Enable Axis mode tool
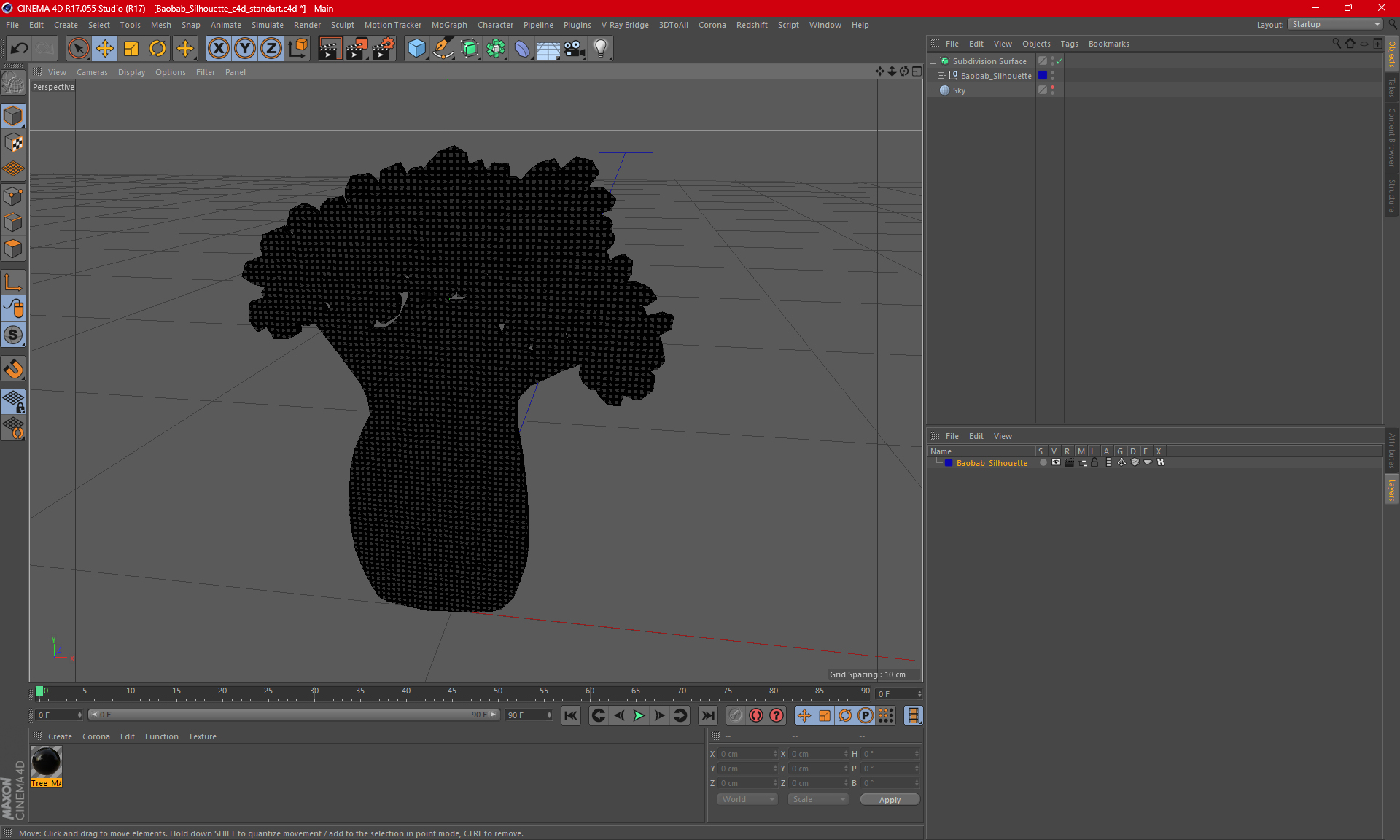 13,282
